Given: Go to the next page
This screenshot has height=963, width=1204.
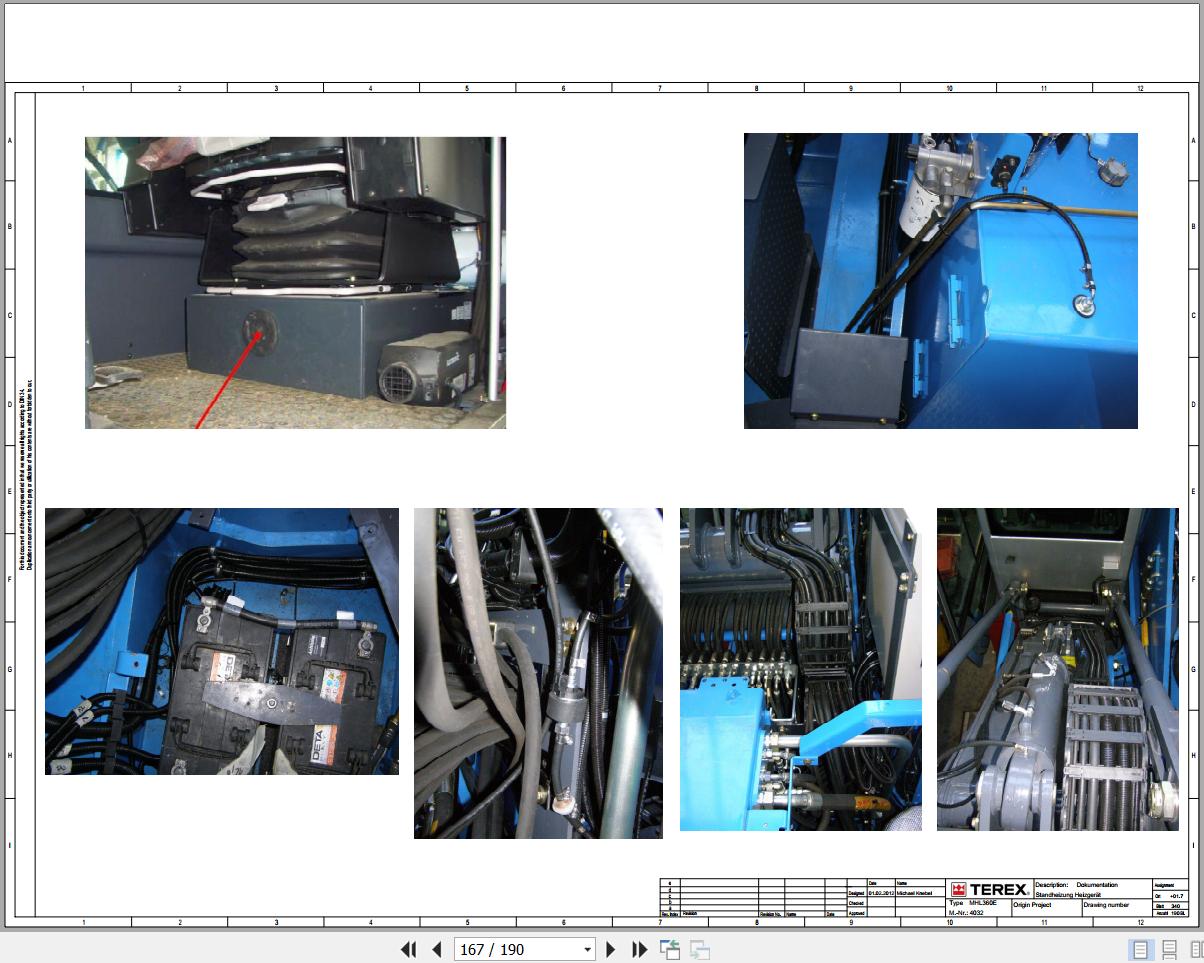Looking at the screenshot, I should pyautogui.click(x=611, y=949).
